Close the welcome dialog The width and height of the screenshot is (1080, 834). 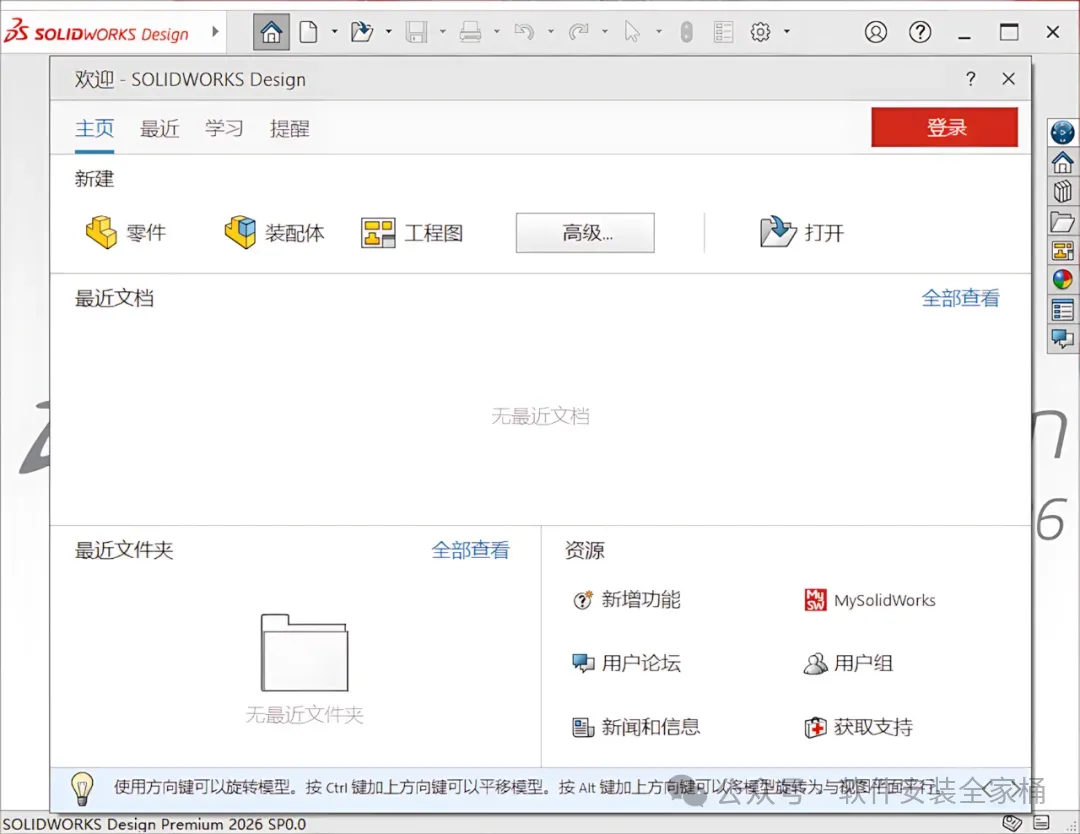tap(1008, 79)
